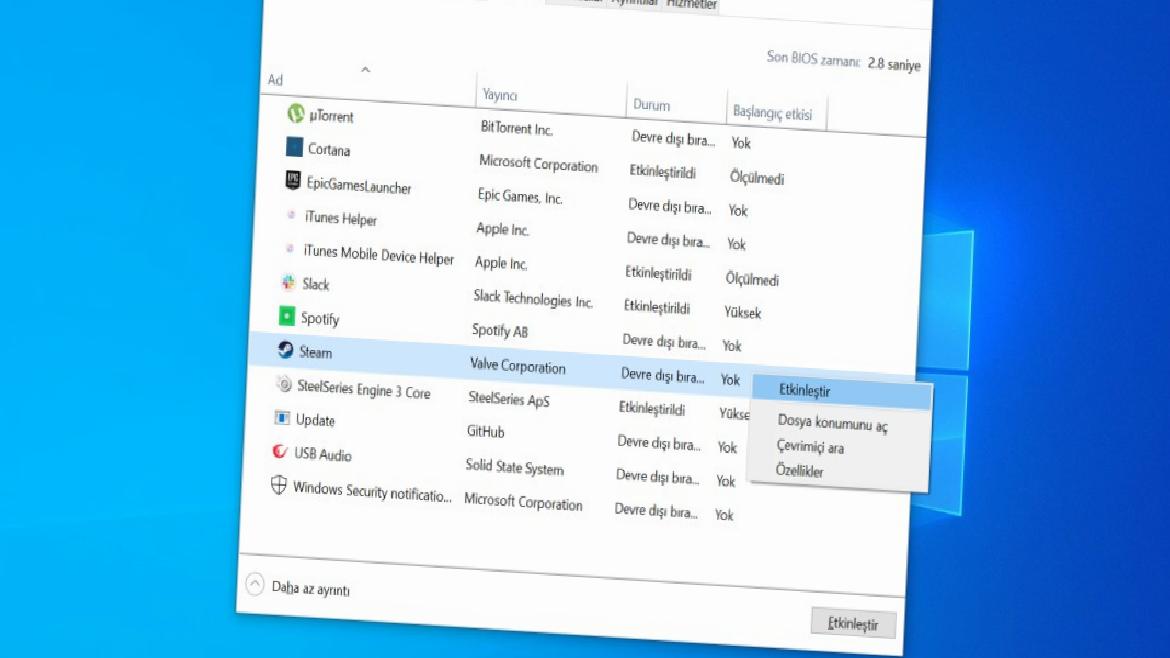The height and width of the screenshot is (658, 1170).
Task: Sort by the Durum column header
Action: (651, 105)
